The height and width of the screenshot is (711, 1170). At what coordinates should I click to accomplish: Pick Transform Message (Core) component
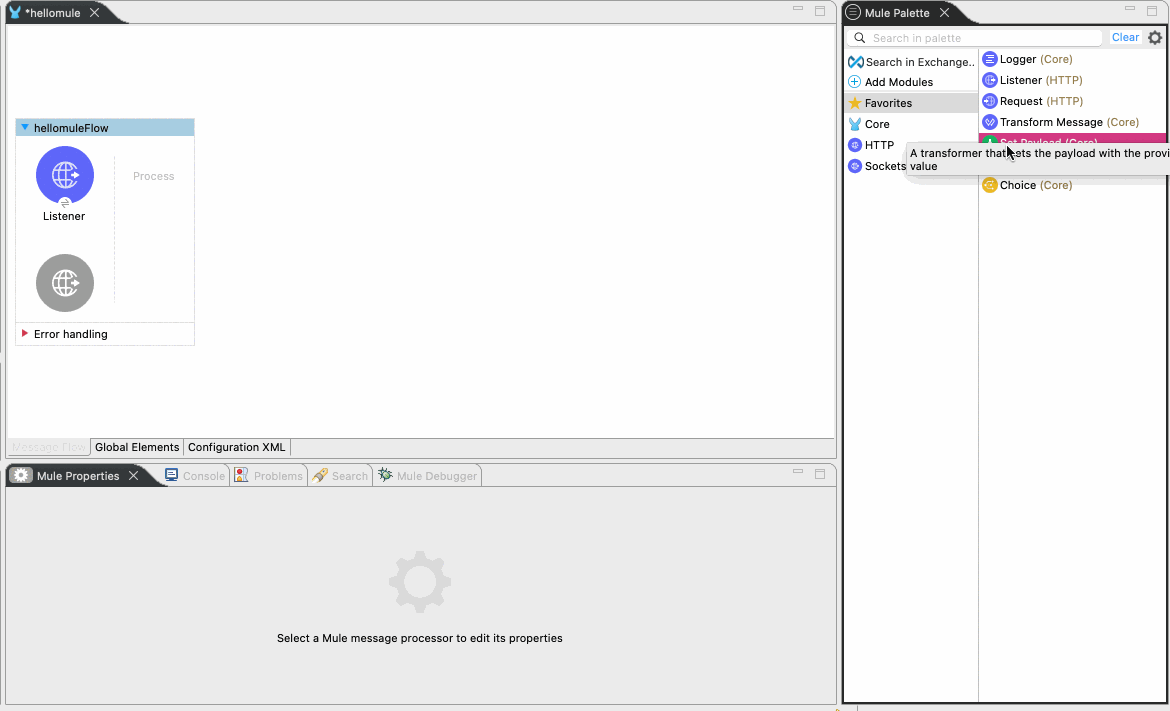(x=1068, y=122)
